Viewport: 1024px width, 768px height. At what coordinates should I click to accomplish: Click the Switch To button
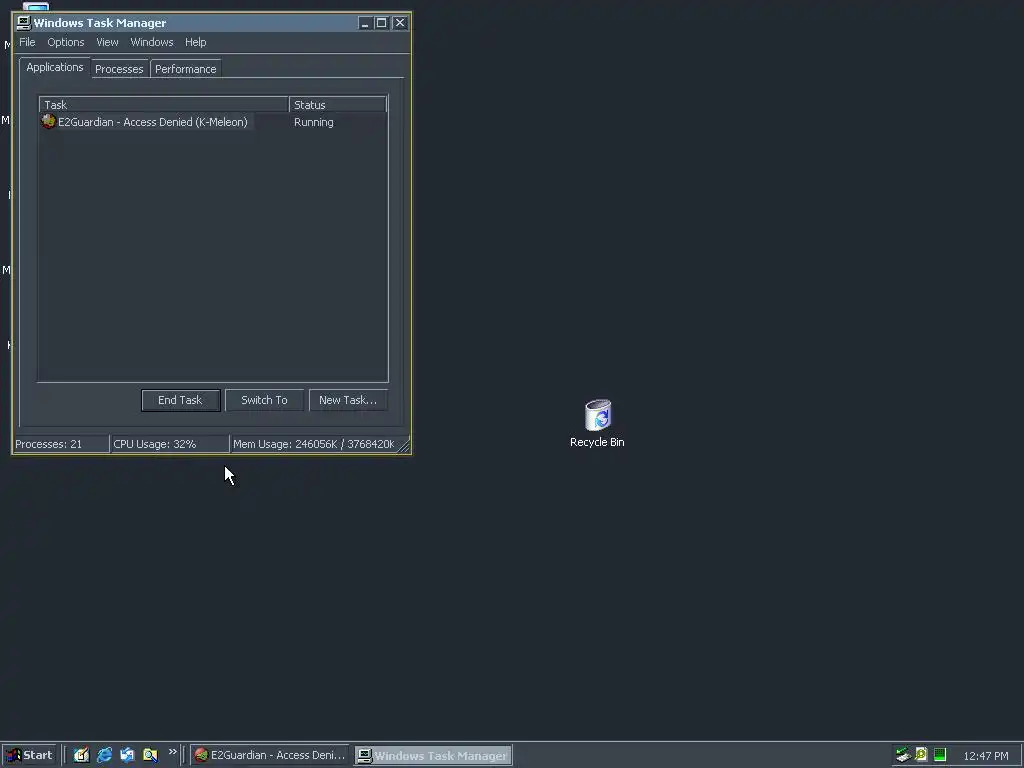pyautogui.click(x=264, y=400)
